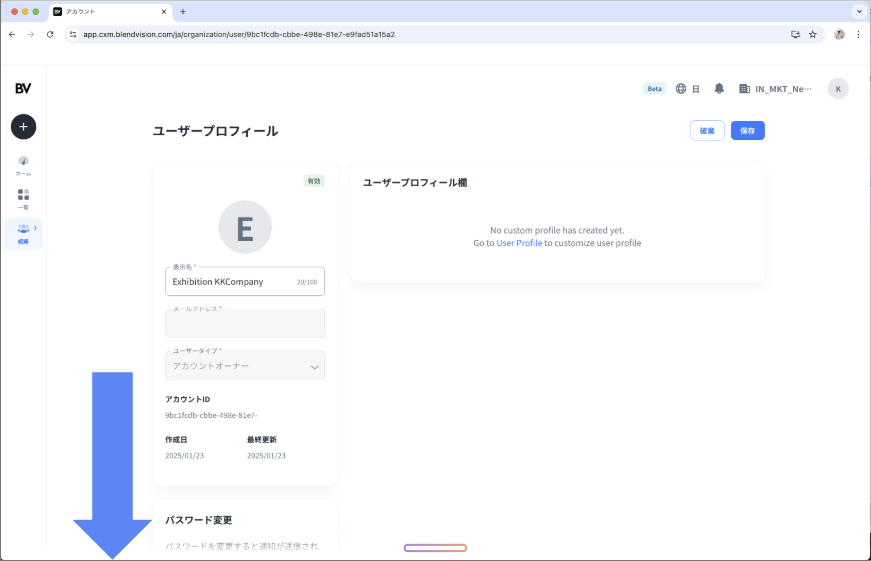Open the user type dropdown
The image size is (871, 561).
click(x=245, y=365)
